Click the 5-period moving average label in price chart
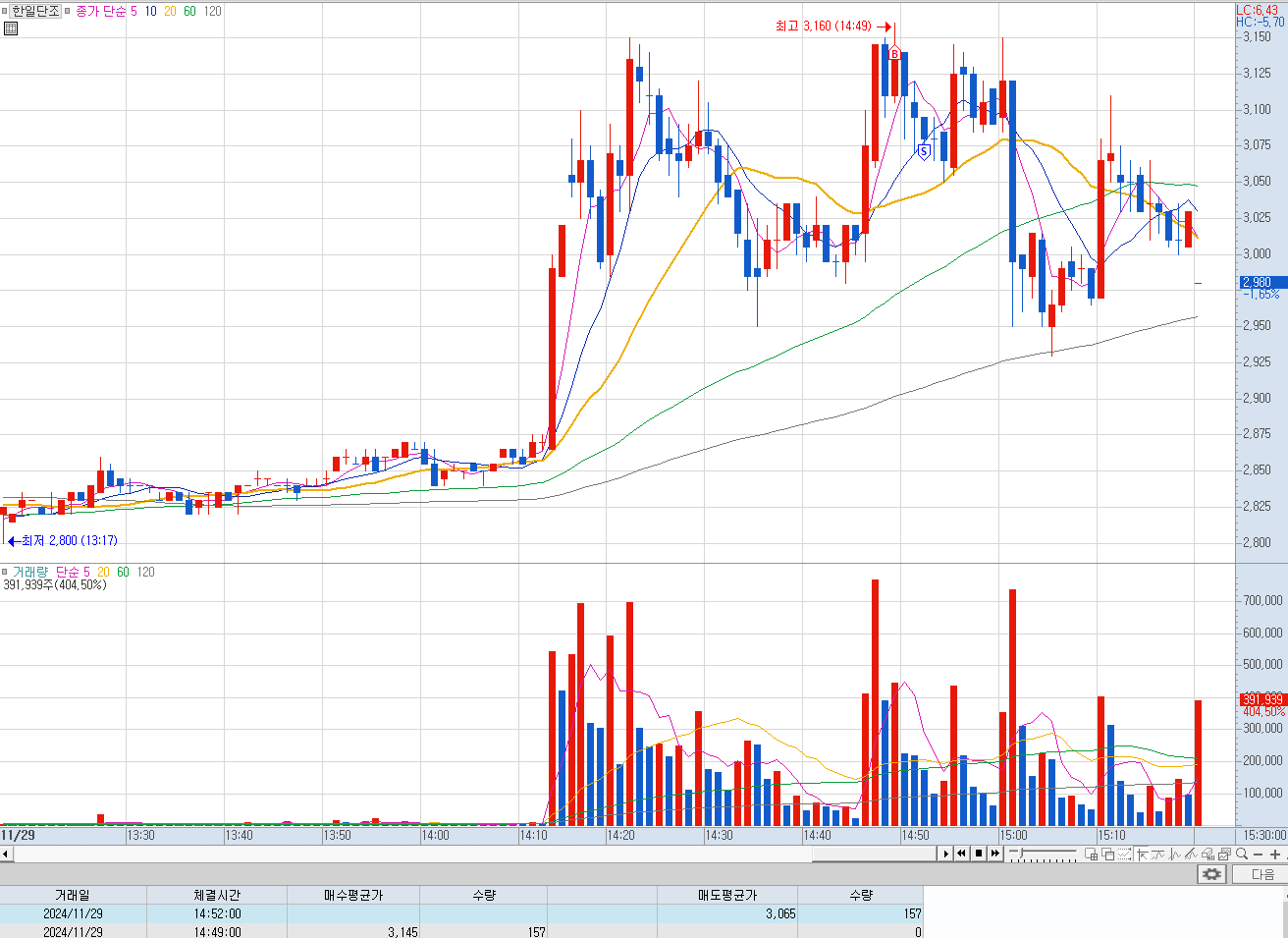 134,11
